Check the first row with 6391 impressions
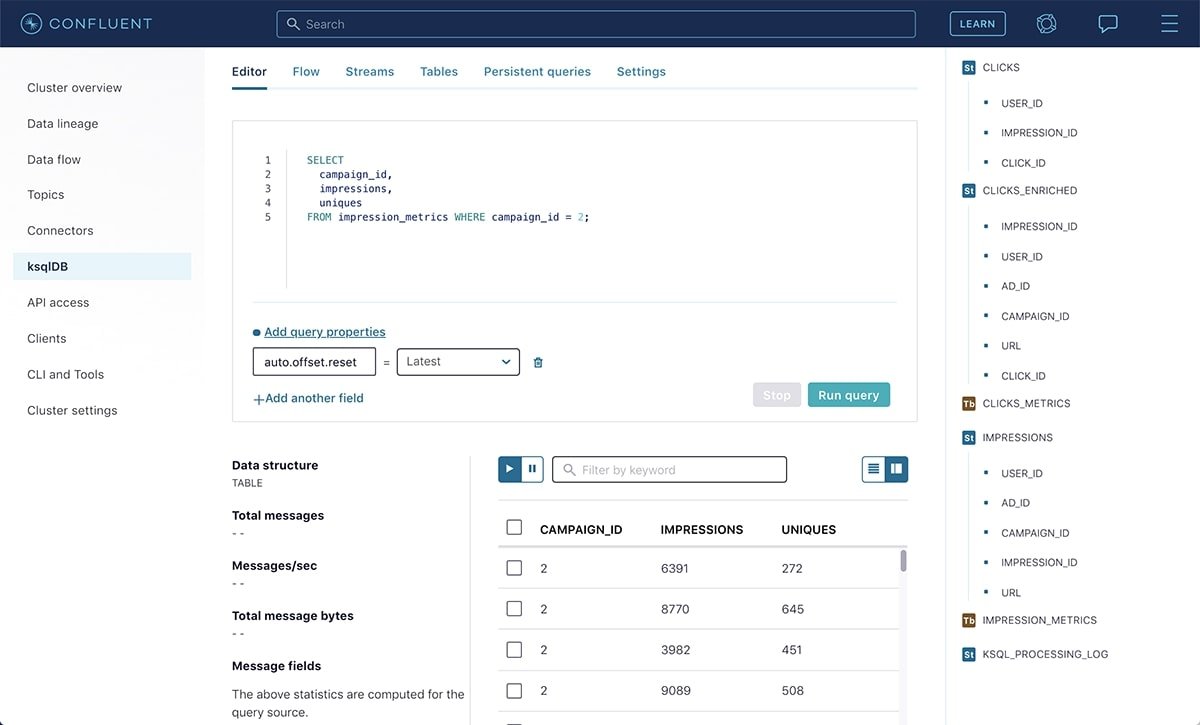1200x725 pixels. pos(514,567)
